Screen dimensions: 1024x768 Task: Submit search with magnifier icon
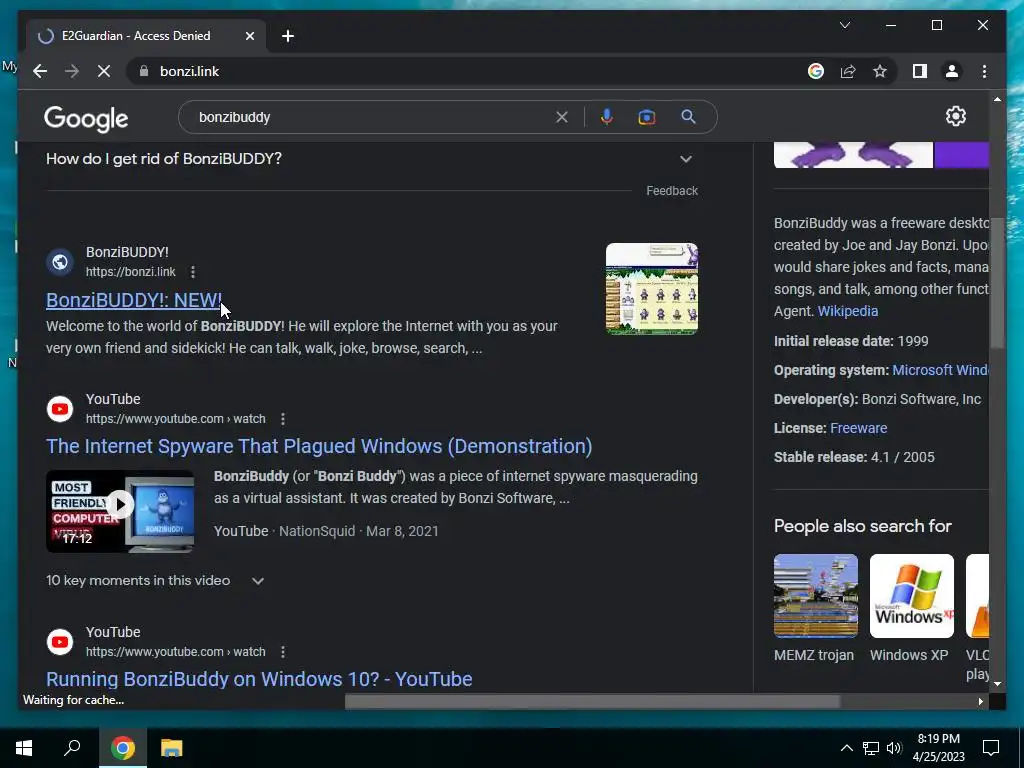[688, 117]
